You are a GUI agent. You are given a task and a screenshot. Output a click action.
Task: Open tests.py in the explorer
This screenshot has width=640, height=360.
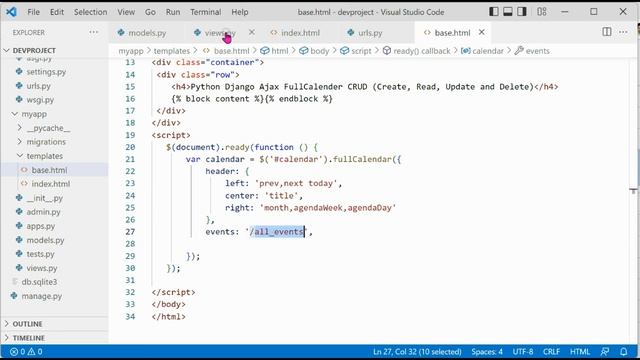[x=40, y=254]
